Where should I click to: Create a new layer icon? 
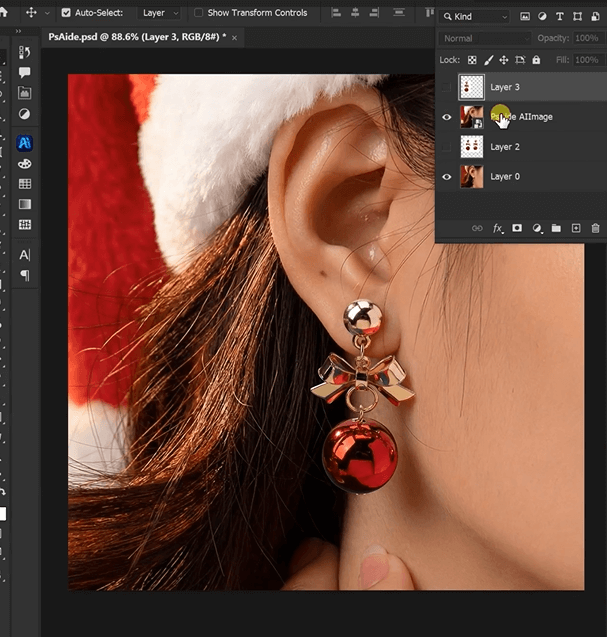(x=576, y=228)
